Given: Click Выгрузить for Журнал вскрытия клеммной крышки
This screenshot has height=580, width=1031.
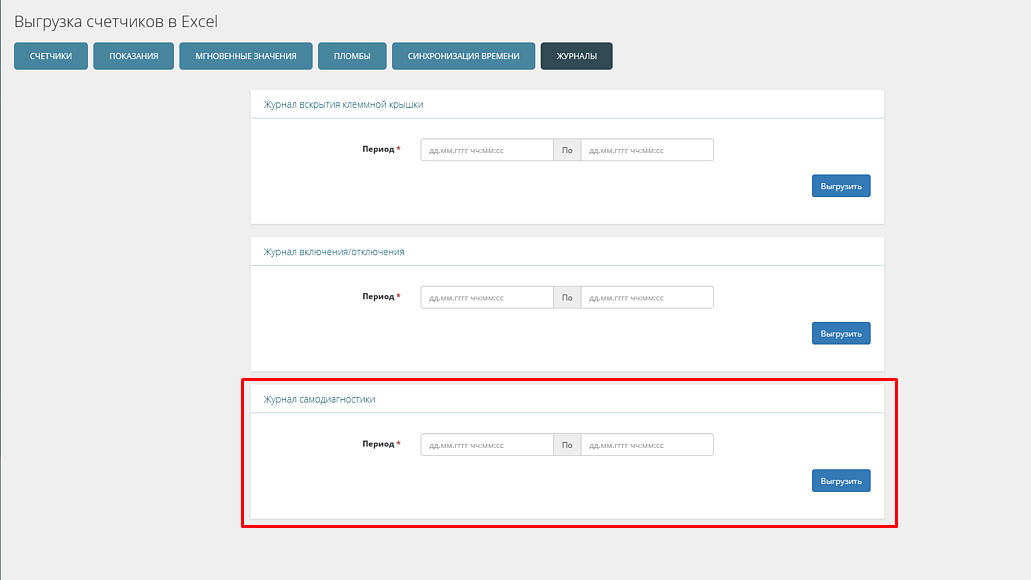Looking at the screenshot, I should [840, 185].
